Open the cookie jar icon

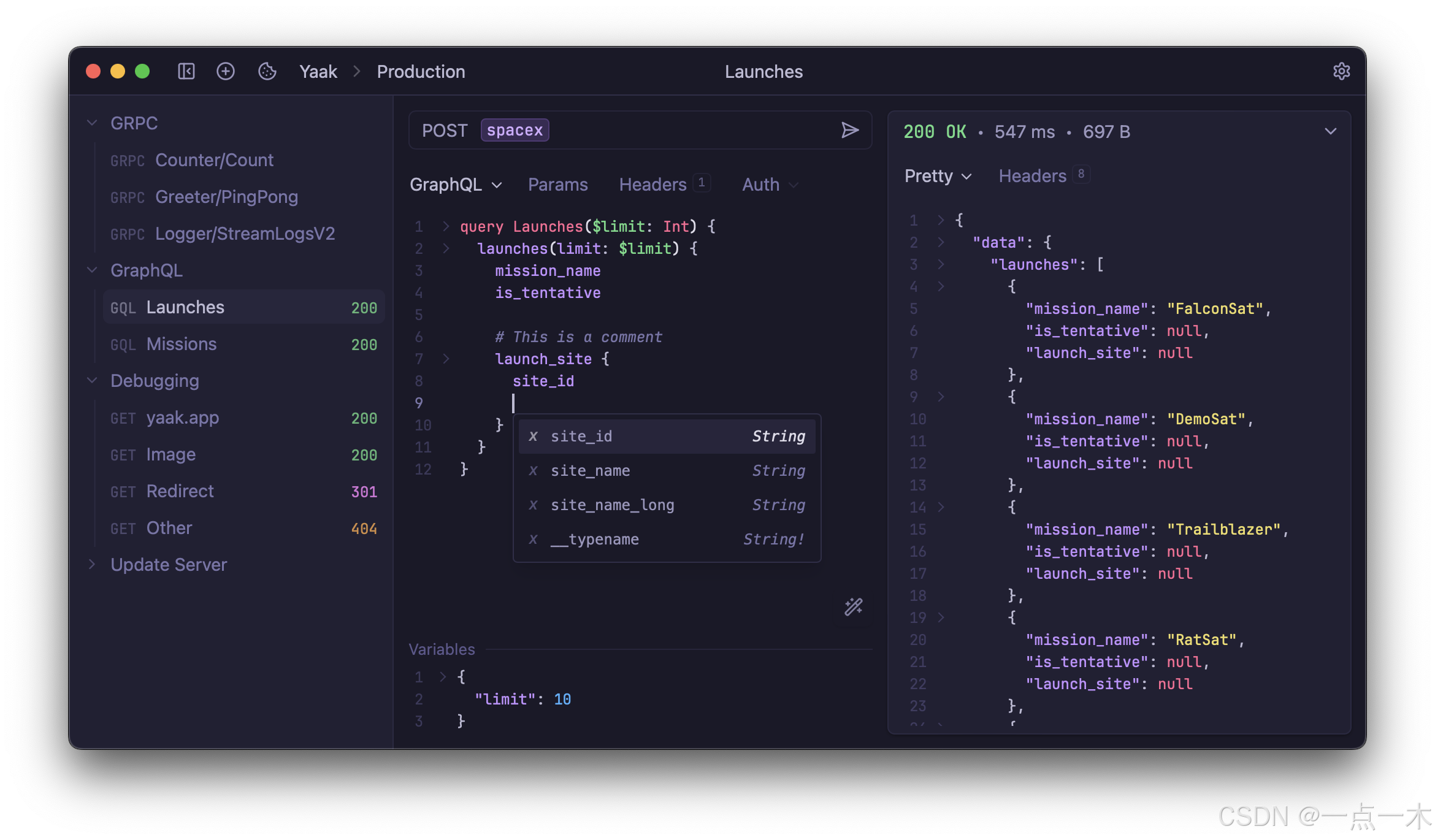point(267,72)
